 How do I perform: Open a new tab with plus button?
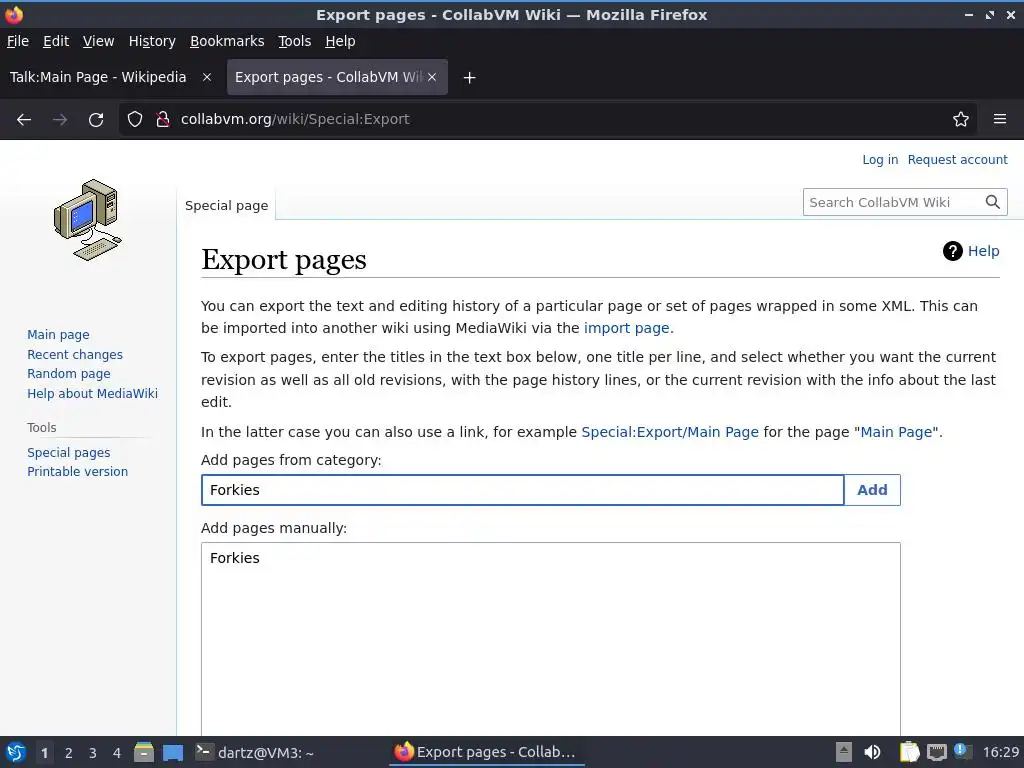[469, 78]
